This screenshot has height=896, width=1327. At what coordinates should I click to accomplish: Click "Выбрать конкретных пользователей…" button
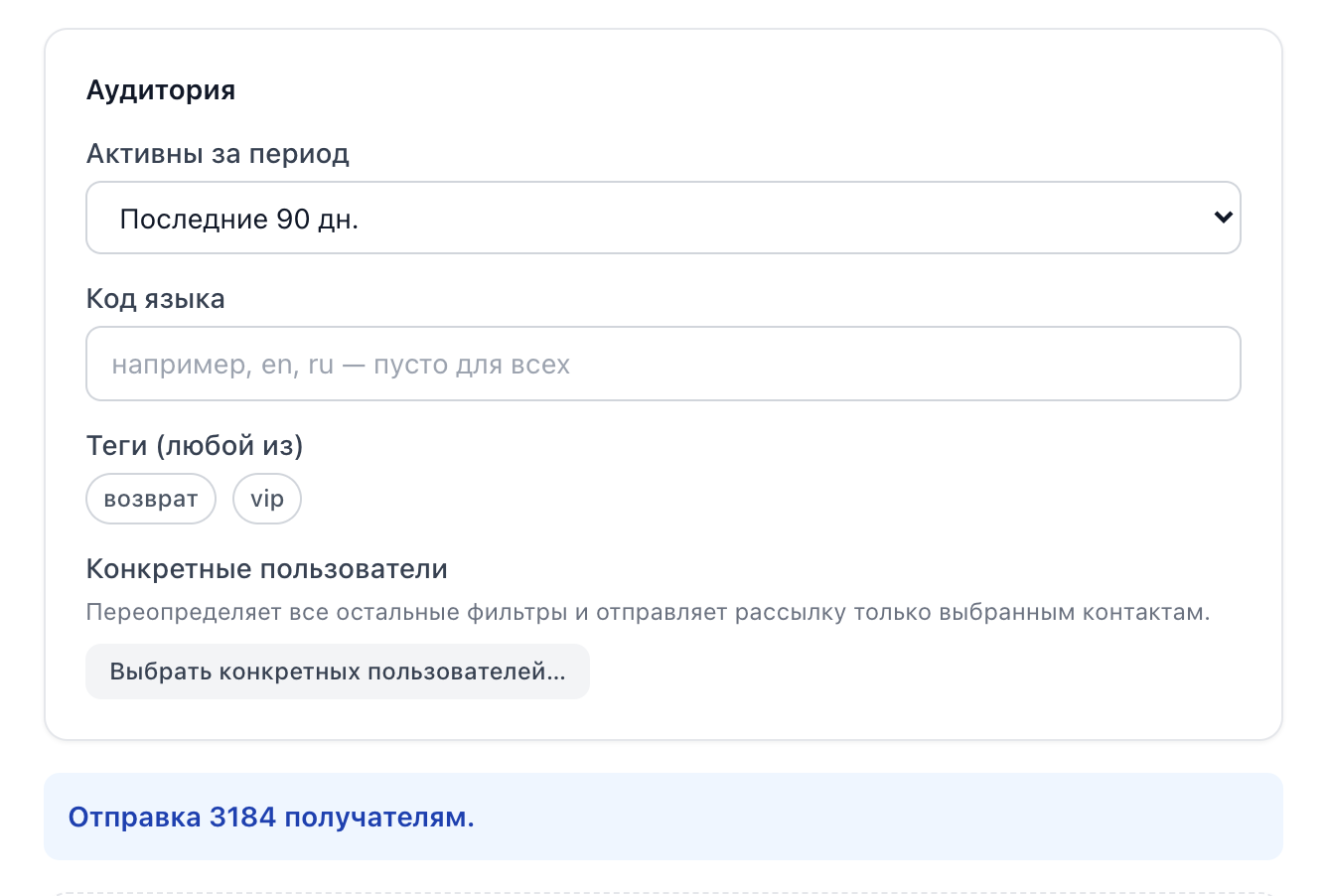338,672
